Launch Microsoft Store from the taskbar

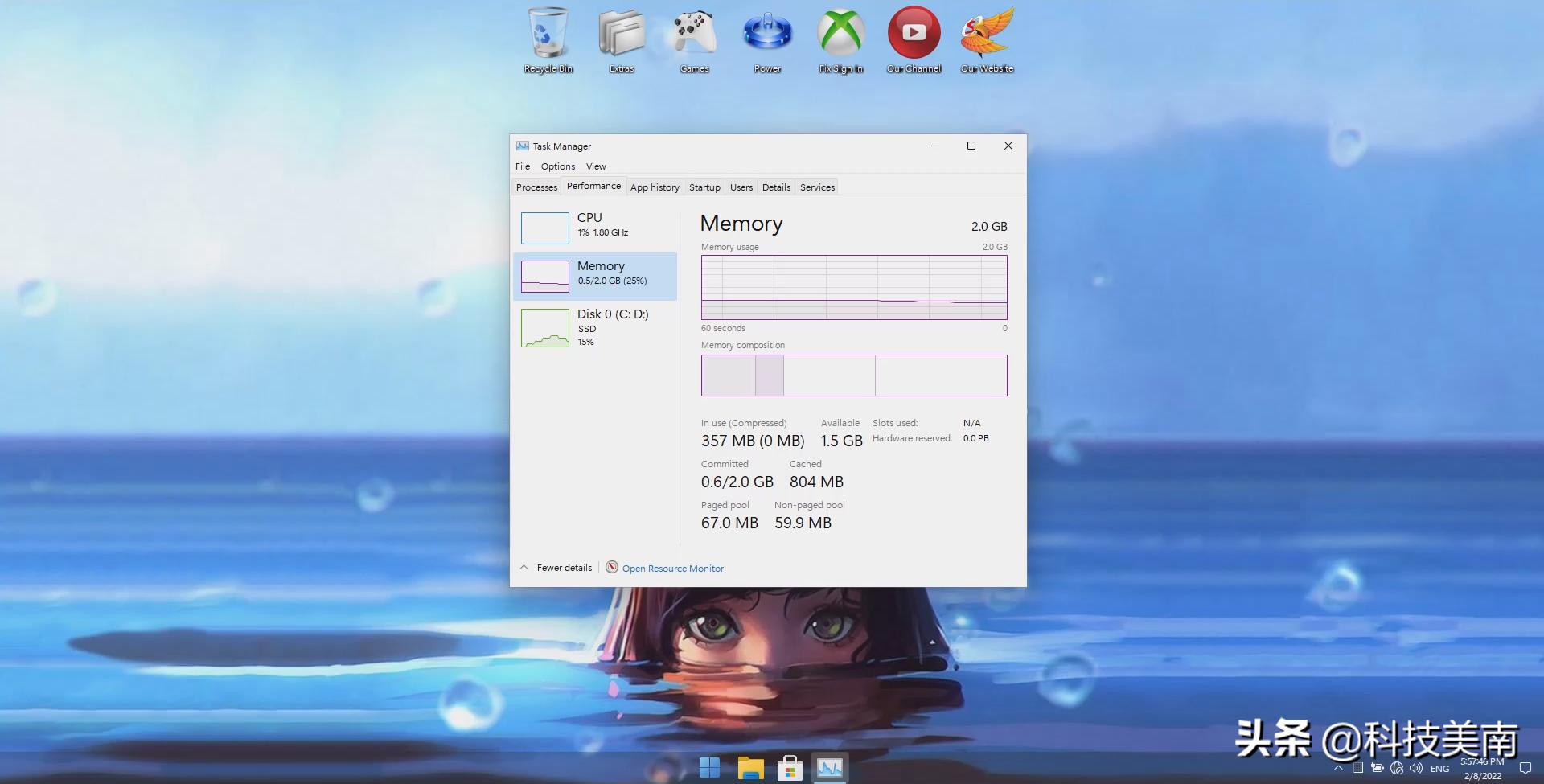[x=790, y=767]
